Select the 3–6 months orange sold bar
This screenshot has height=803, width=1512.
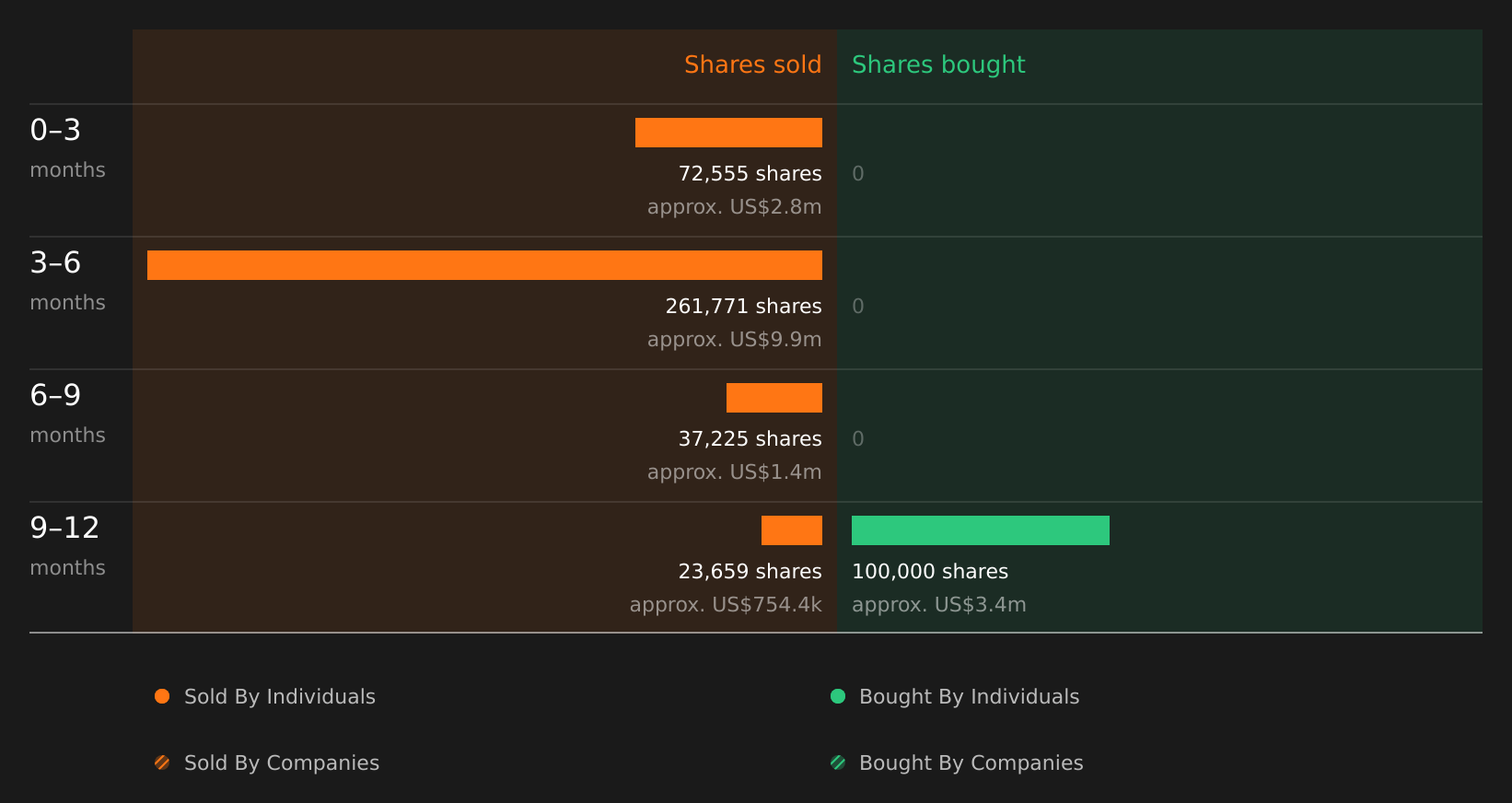coord(484,265)
